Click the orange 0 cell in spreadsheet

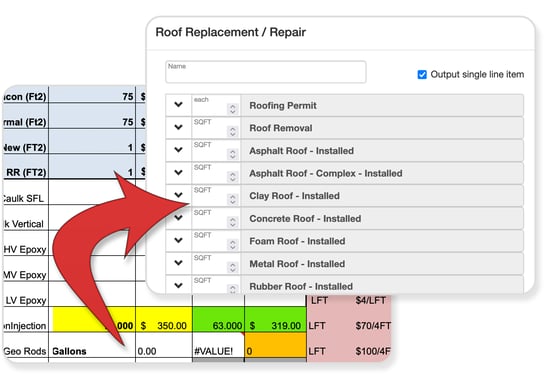coord(276,346)
